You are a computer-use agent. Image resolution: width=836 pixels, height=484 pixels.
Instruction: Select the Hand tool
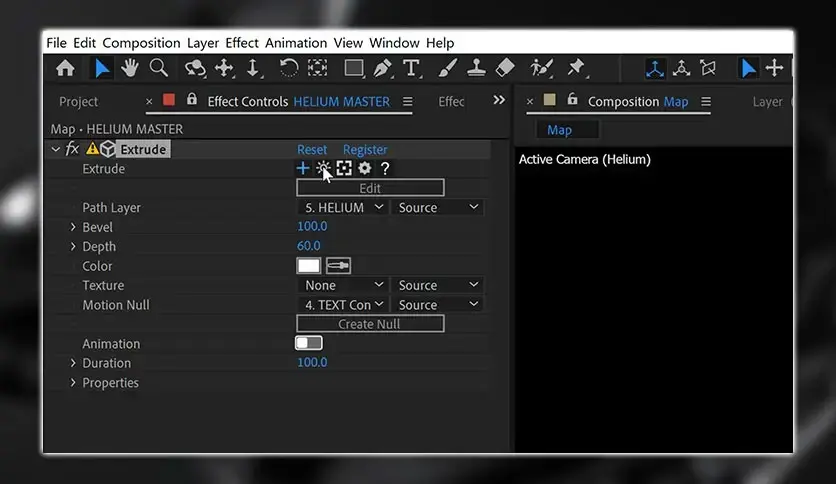[130, 68]
